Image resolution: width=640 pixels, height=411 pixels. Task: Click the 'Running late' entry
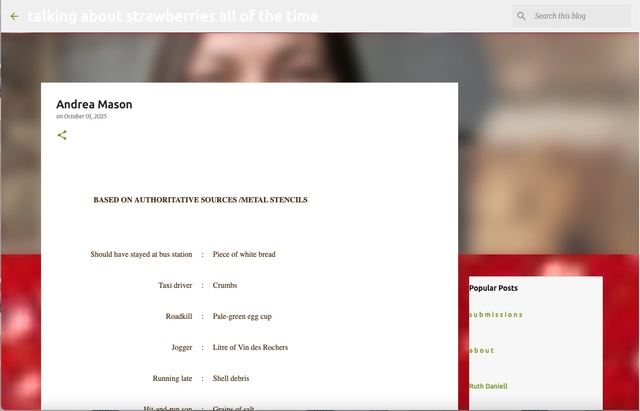pos(172,379)
